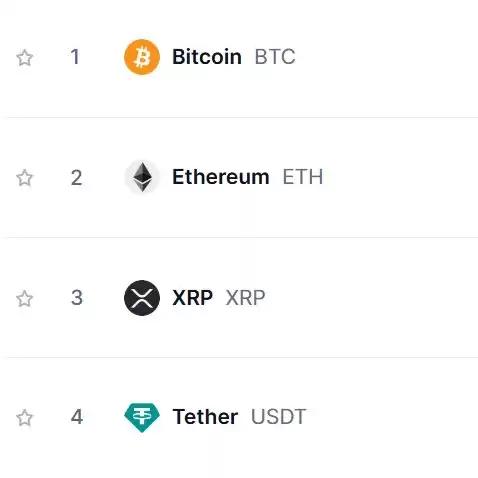Image resolution: width=478 pixels, height=478 pixels.
Task: Select rank number 3 in the list
Action: pyautogui.click(x=77, y=297)
